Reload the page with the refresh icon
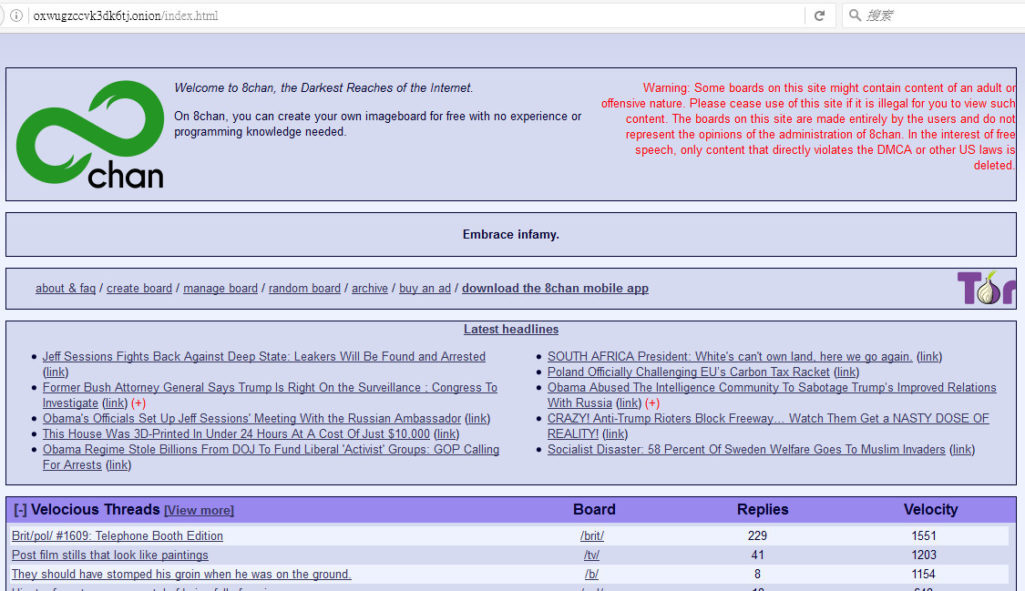The image size is (1025, 591). click(819, 16)
